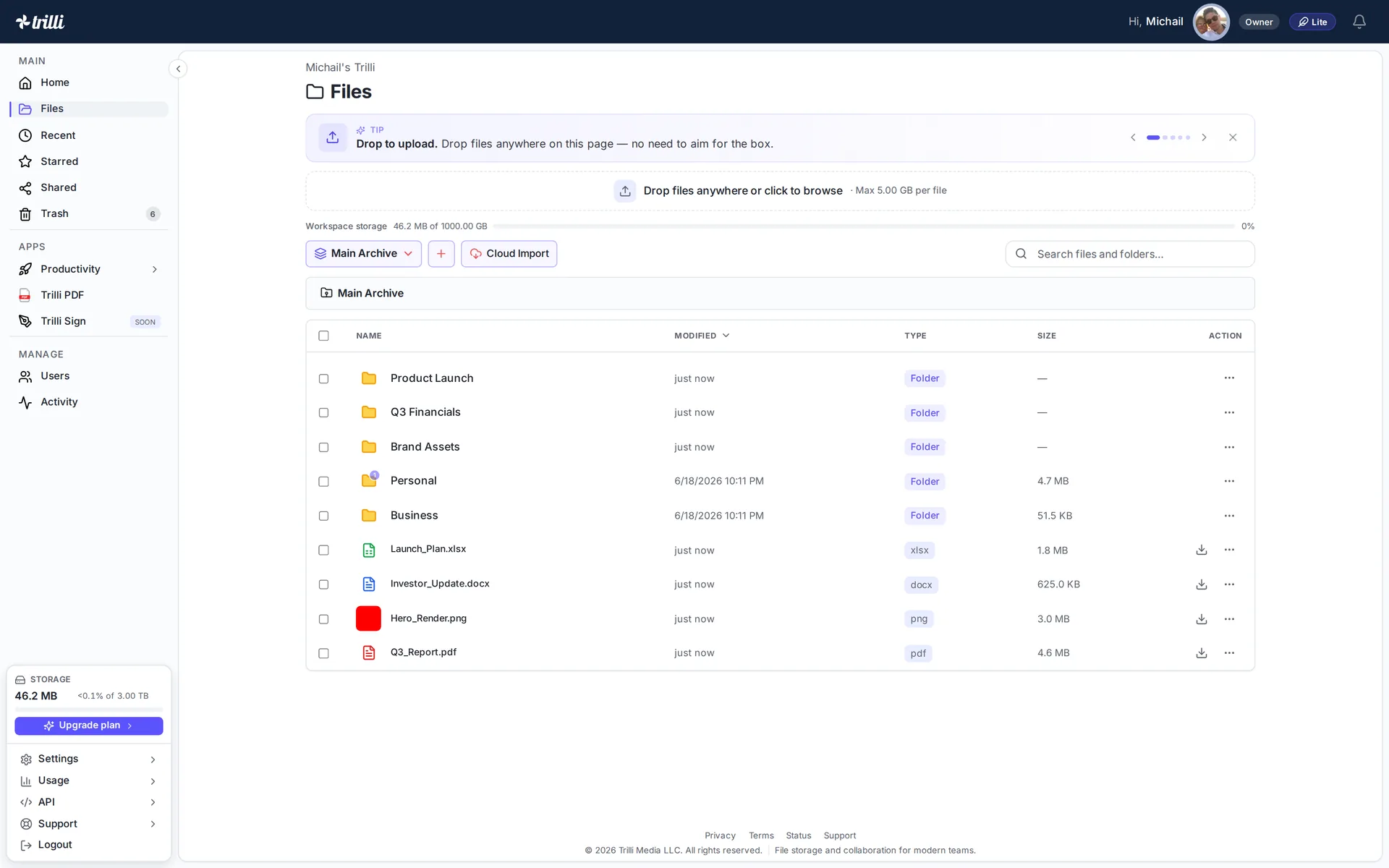Screen dimensions: 1389x868
Task: Tick the Business folder checkbox
Action: point(323,516)
